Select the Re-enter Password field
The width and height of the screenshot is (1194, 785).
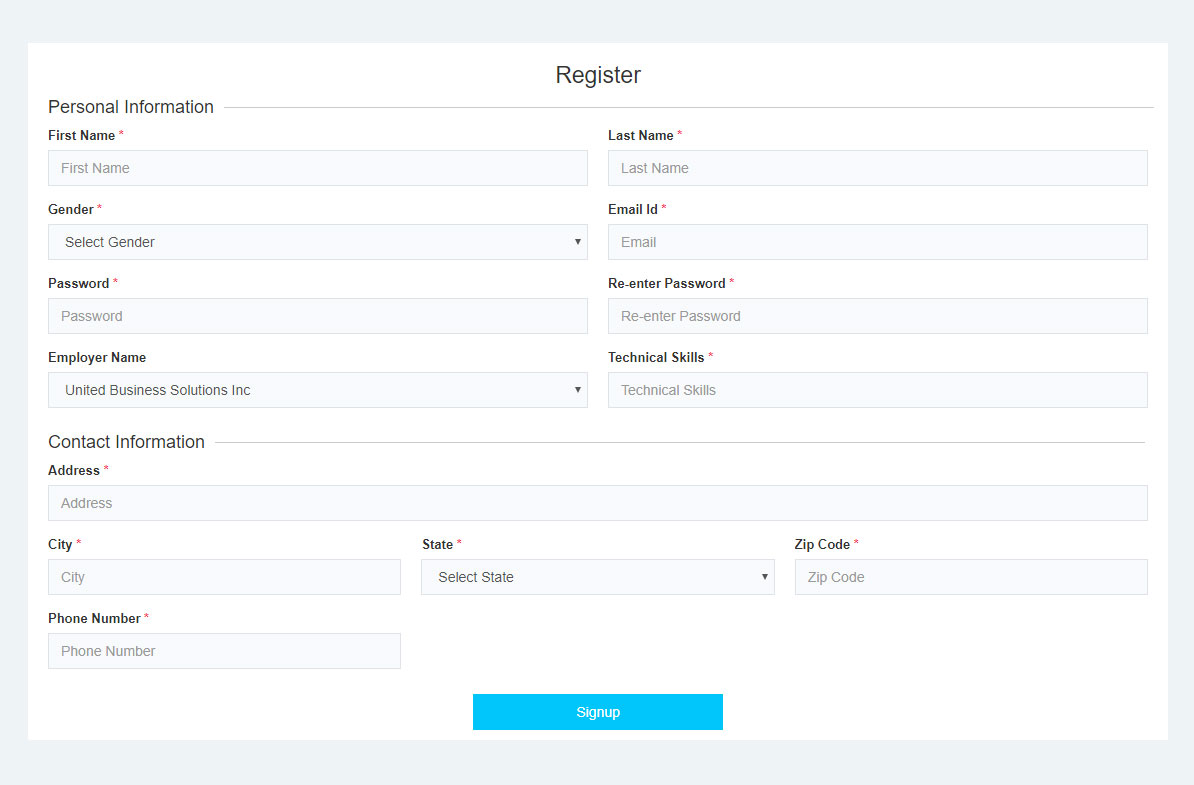(x=877, y=316)
